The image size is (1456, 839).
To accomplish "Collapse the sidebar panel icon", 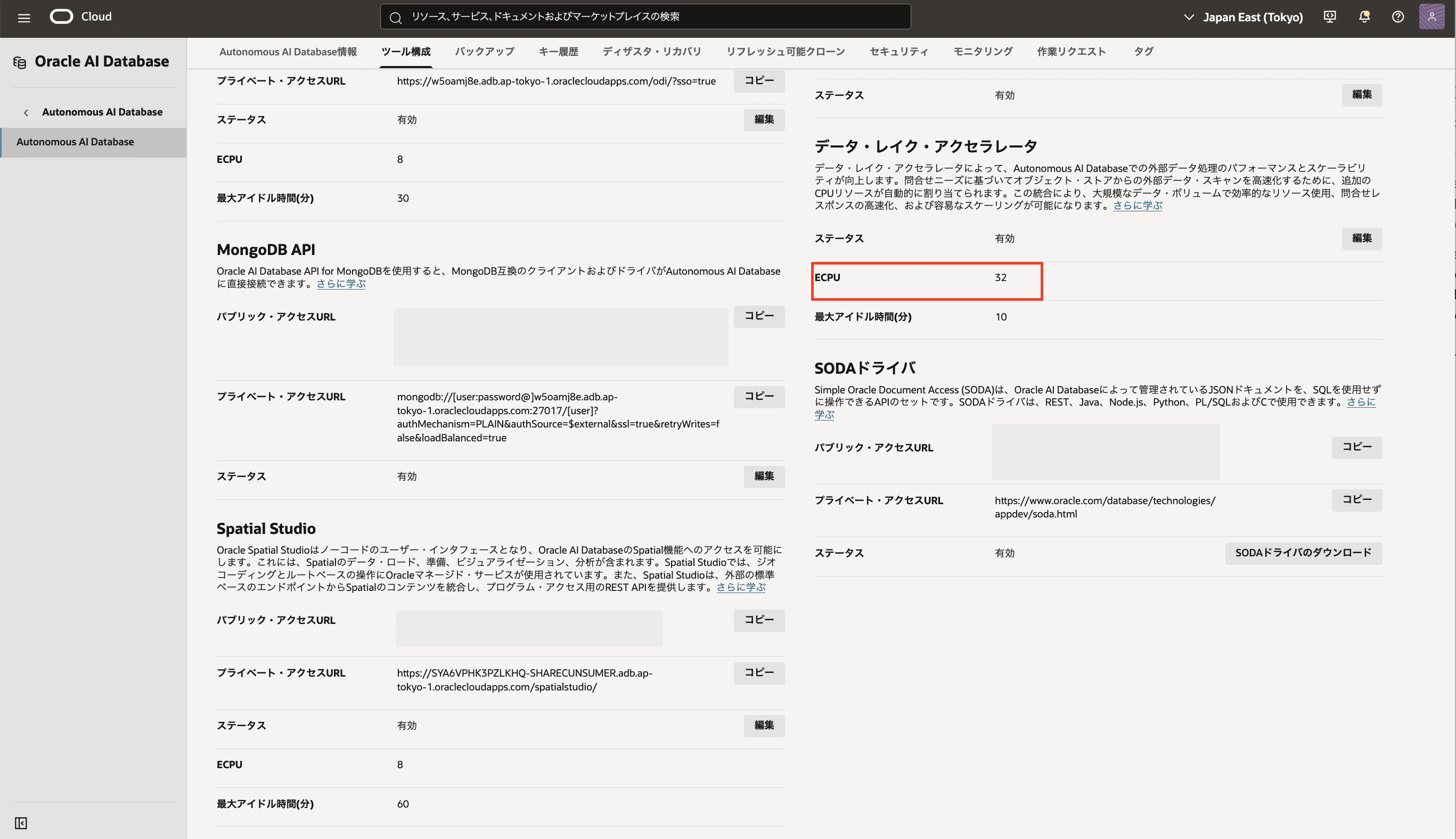I will (21, 823).
